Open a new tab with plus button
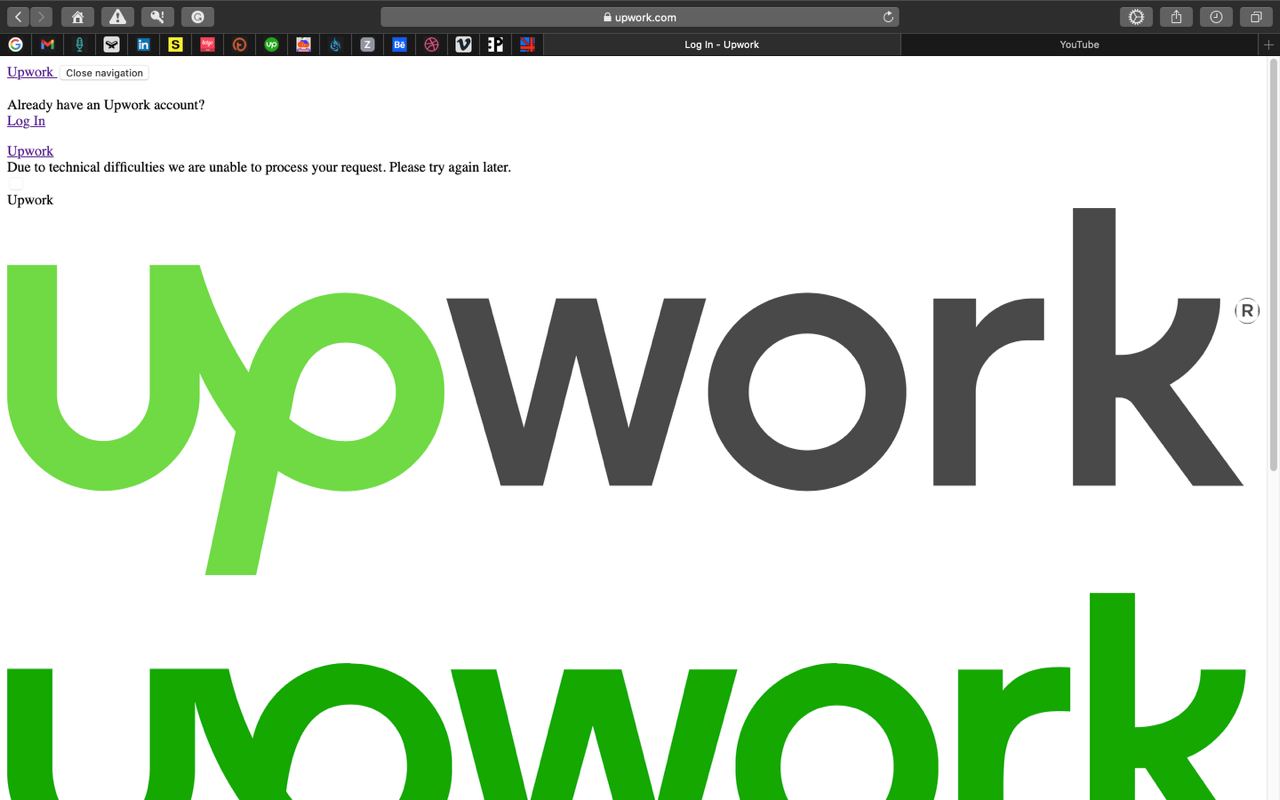 click(1269, 44)
